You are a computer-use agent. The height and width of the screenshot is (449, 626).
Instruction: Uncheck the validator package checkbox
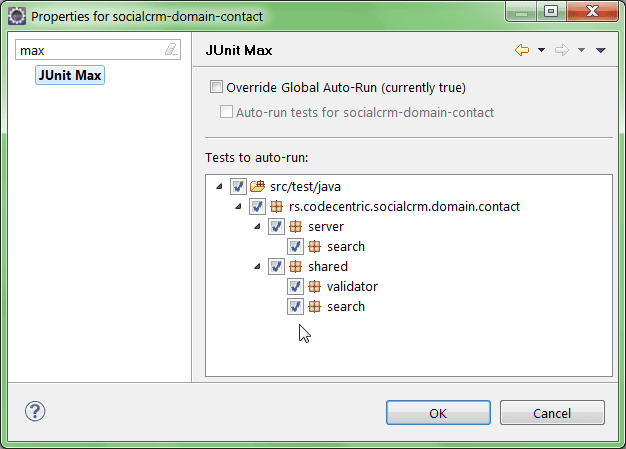296,287
